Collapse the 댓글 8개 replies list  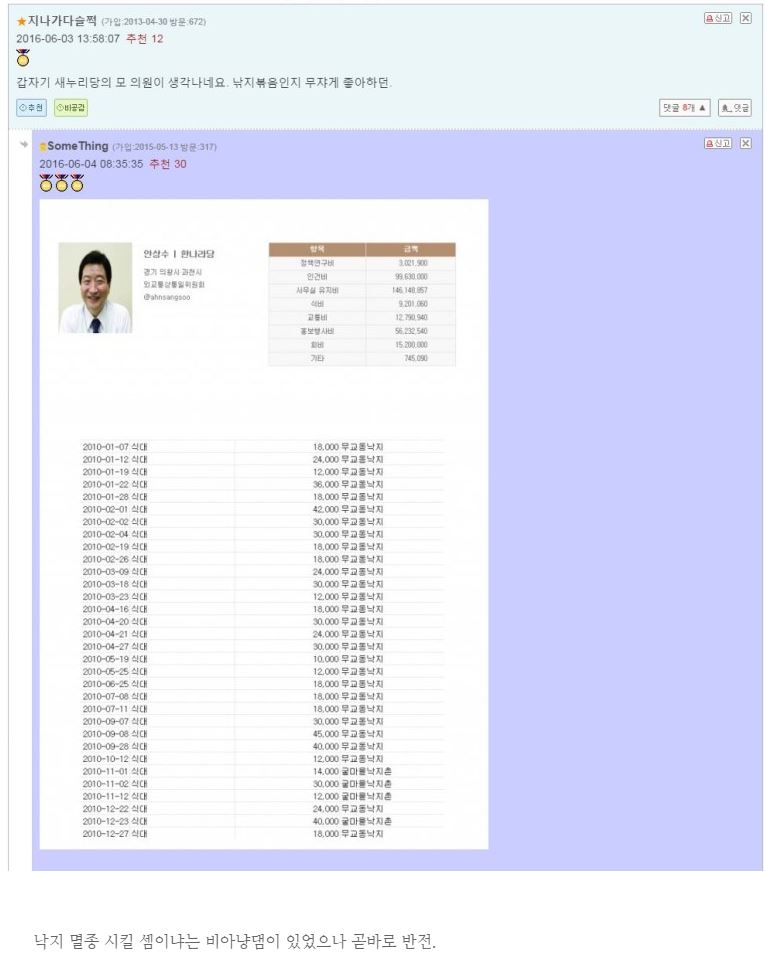(684, 108)
